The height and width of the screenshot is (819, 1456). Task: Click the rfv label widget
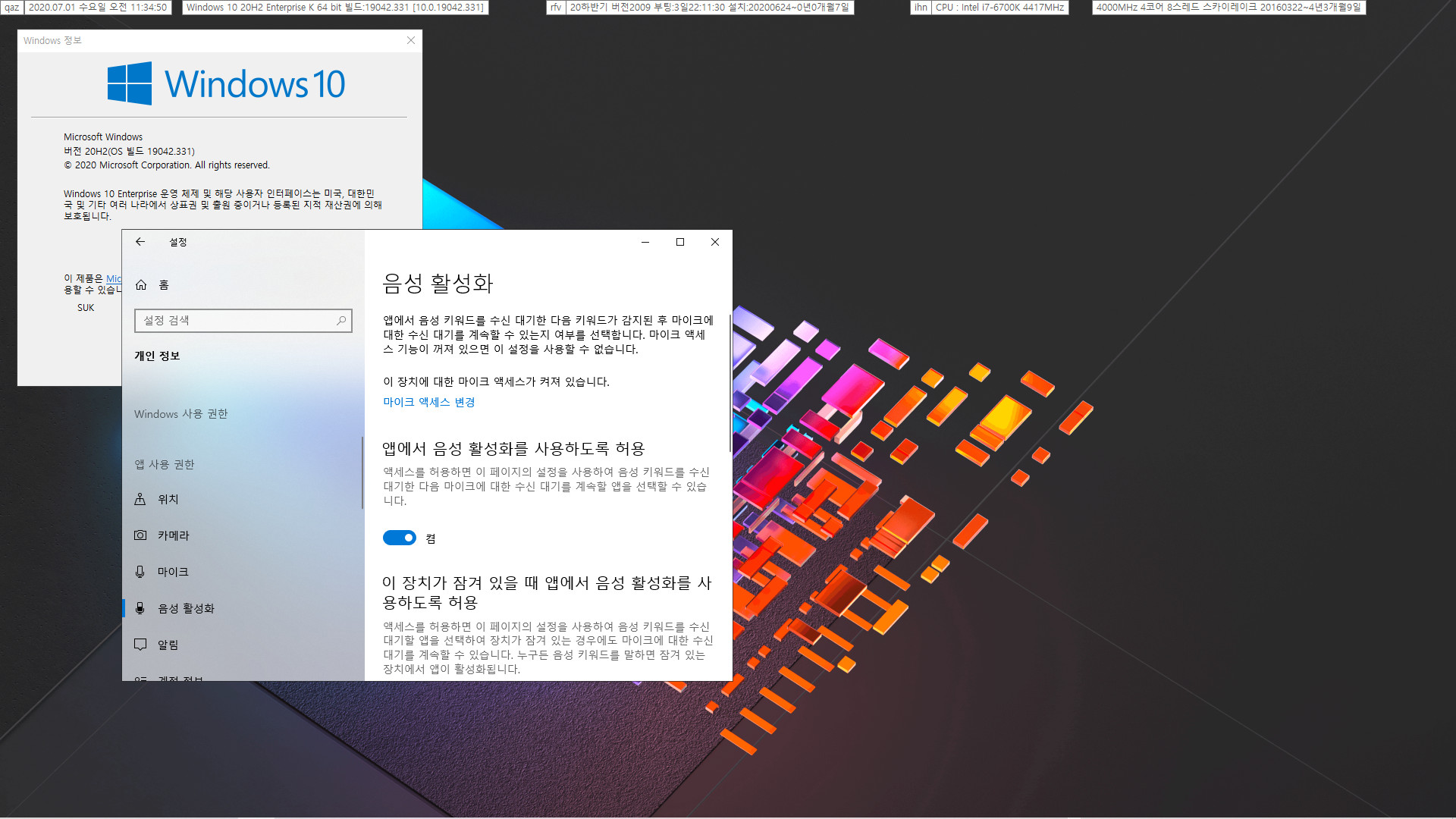point(556,8)
